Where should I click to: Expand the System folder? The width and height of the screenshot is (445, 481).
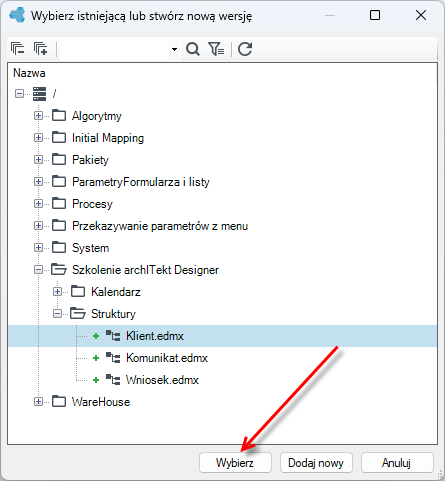point(38,248)
